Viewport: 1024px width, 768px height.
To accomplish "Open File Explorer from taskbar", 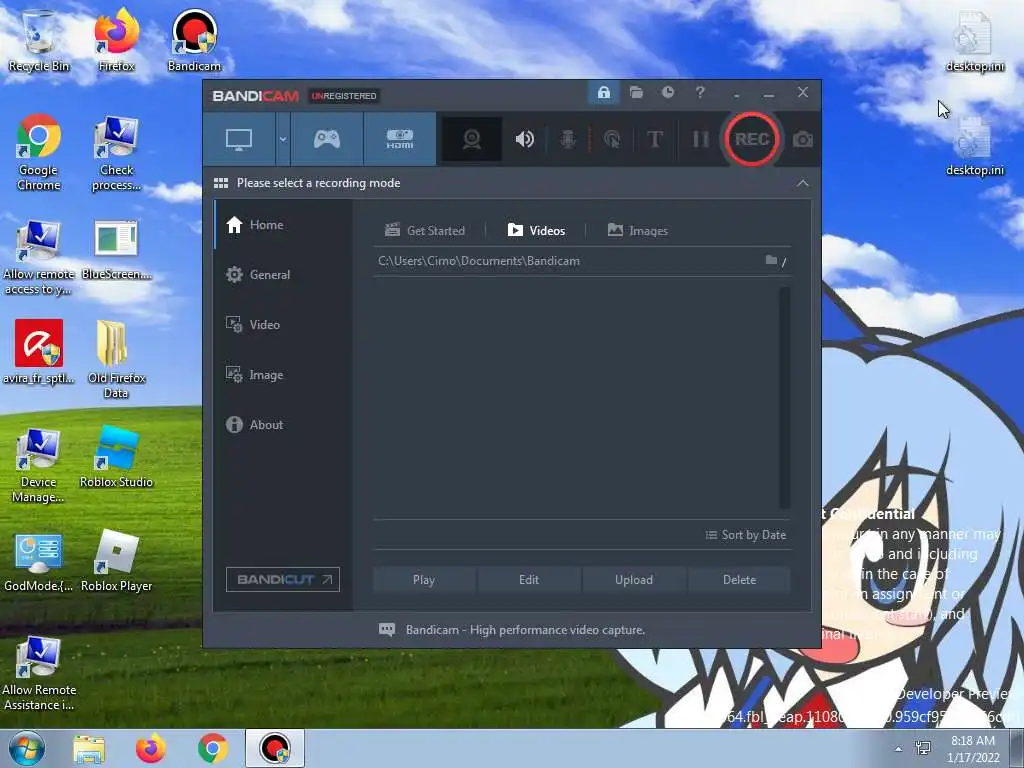I will pyautogui.click(x=89, y=748).
